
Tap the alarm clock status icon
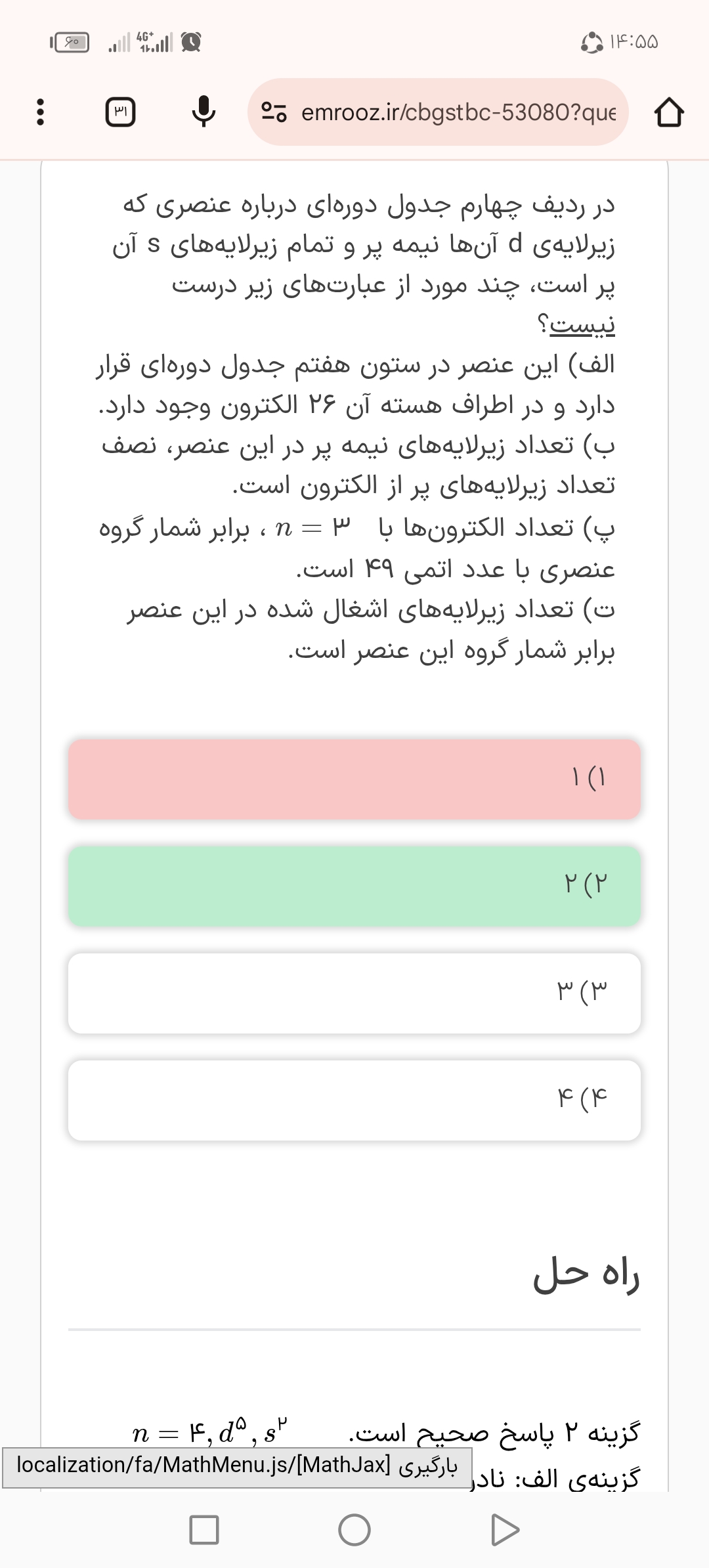[x=191, y=43]
